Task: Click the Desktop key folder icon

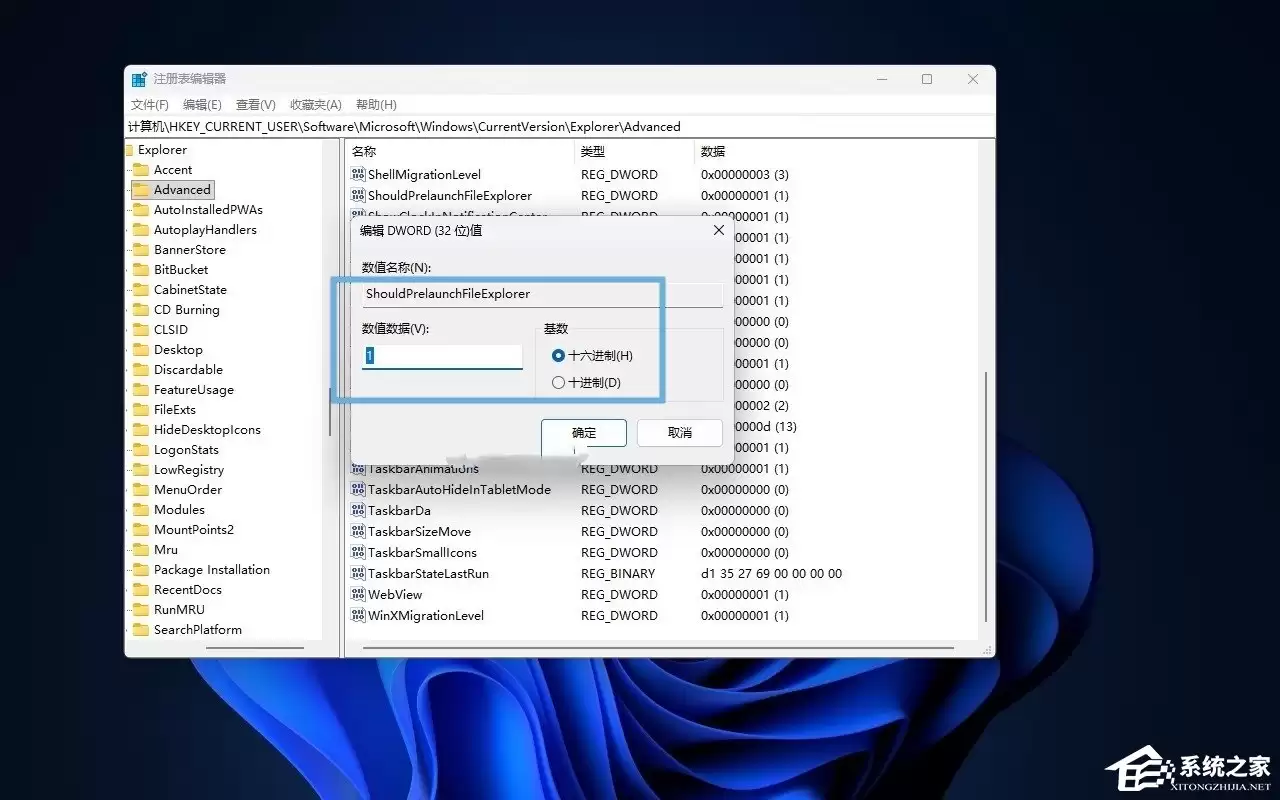Action: coord(140,349)
